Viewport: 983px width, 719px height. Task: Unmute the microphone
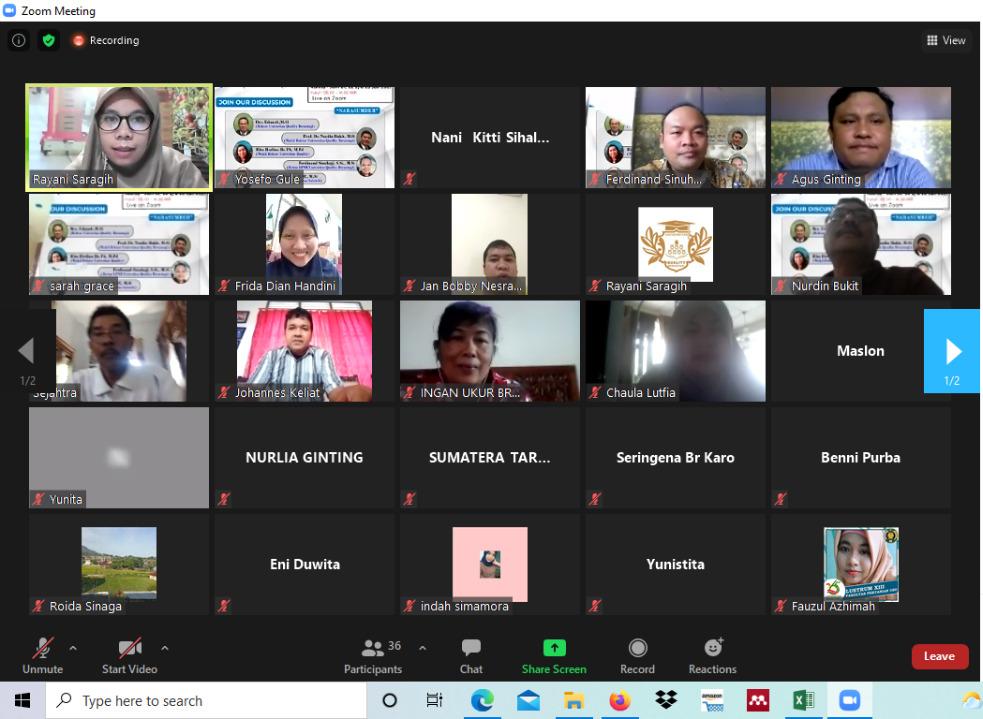pos(43,656)
